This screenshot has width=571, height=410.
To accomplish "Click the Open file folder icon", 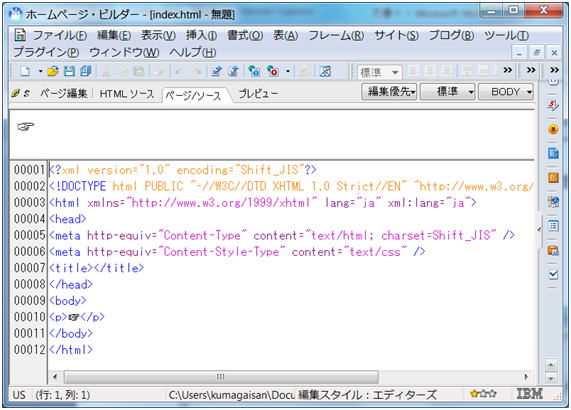I will pyautogui.click(x=53, y=71).
